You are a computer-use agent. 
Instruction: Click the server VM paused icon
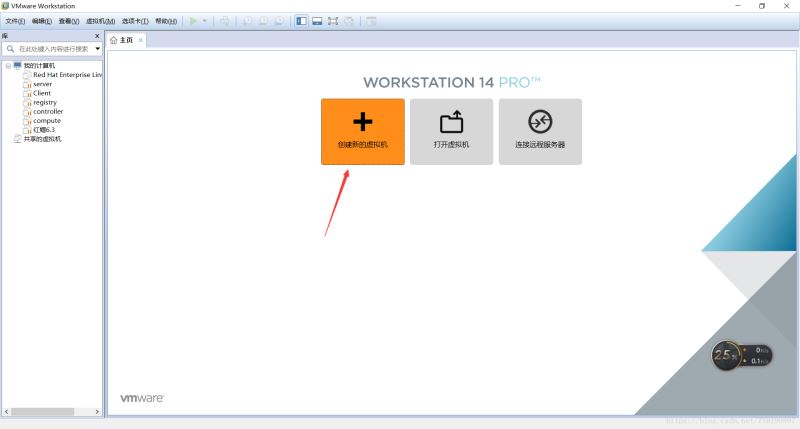[x=28, y=84]
